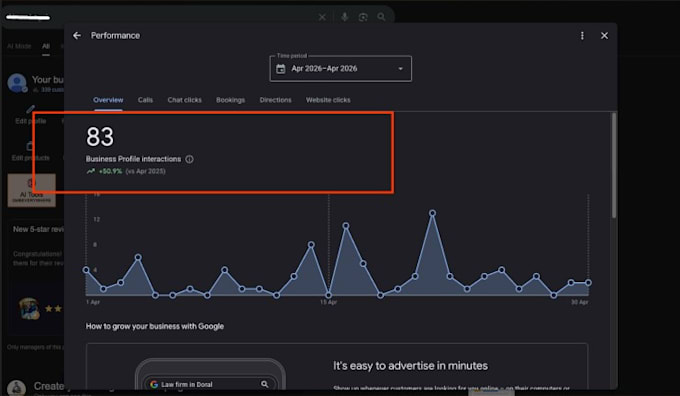Viewport: 680px width, 396px height.
Task: Click the first data point at 1 Apr
Action: click(86, 270)
